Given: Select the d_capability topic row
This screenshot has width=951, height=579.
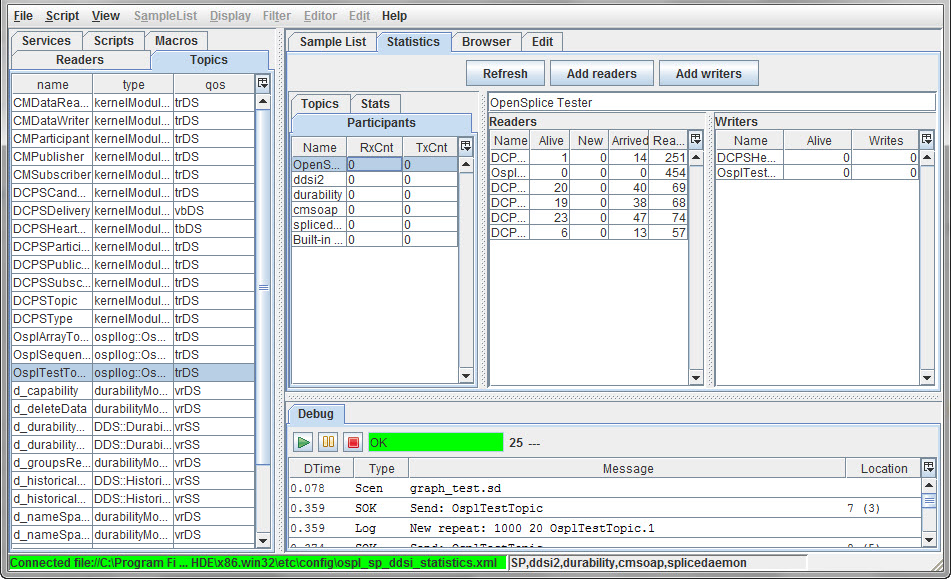Looking at the screenshot, I should pyautogui.click(x=133, y=391).
